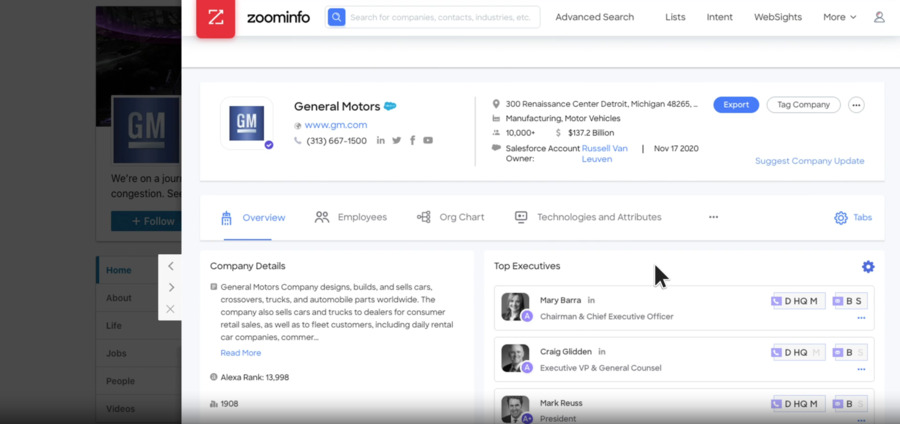The width and height of the screenshot is (900, 424).
Task: Select About in background LinkedIn sidebar
Action: point(119,298)
